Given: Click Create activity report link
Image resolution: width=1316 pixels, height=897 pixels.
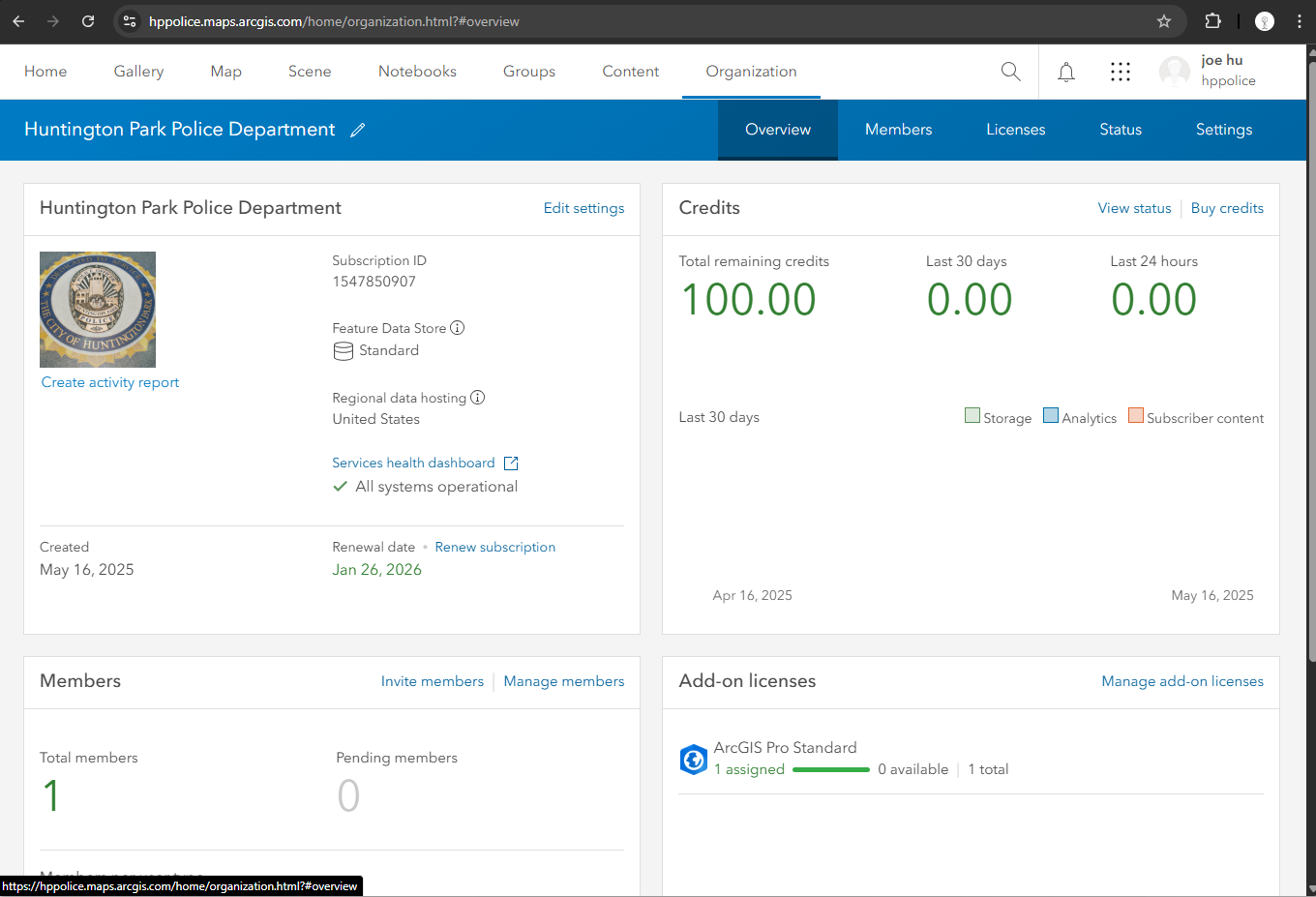Looking at the screenshot, I should point(110,382).
